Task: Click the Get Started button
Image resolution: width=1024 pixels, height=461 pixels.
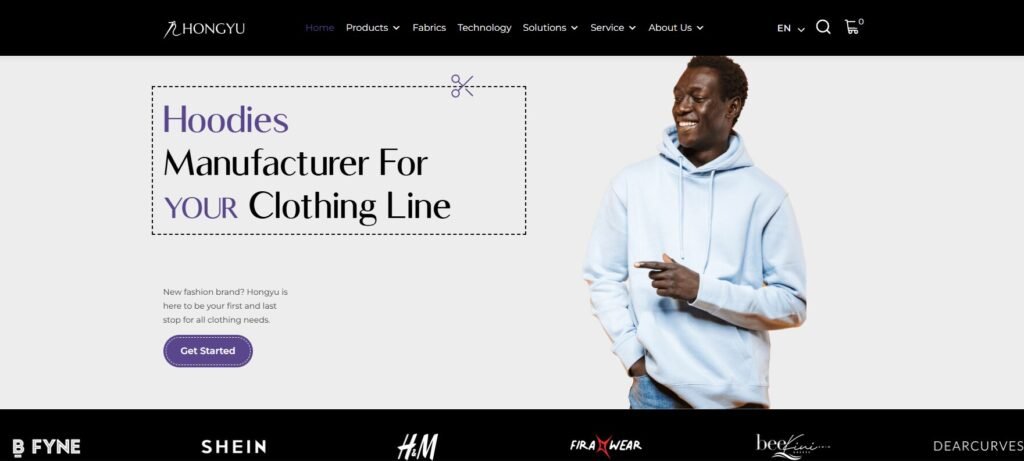Action: tap(208, 351)
